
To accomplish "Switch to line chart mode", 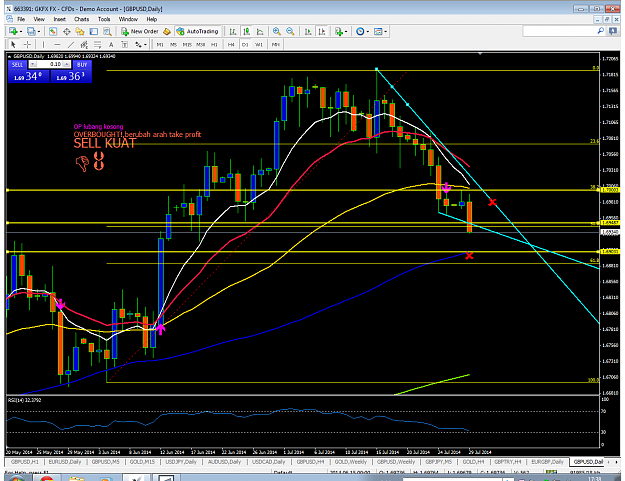I will 260,31.
